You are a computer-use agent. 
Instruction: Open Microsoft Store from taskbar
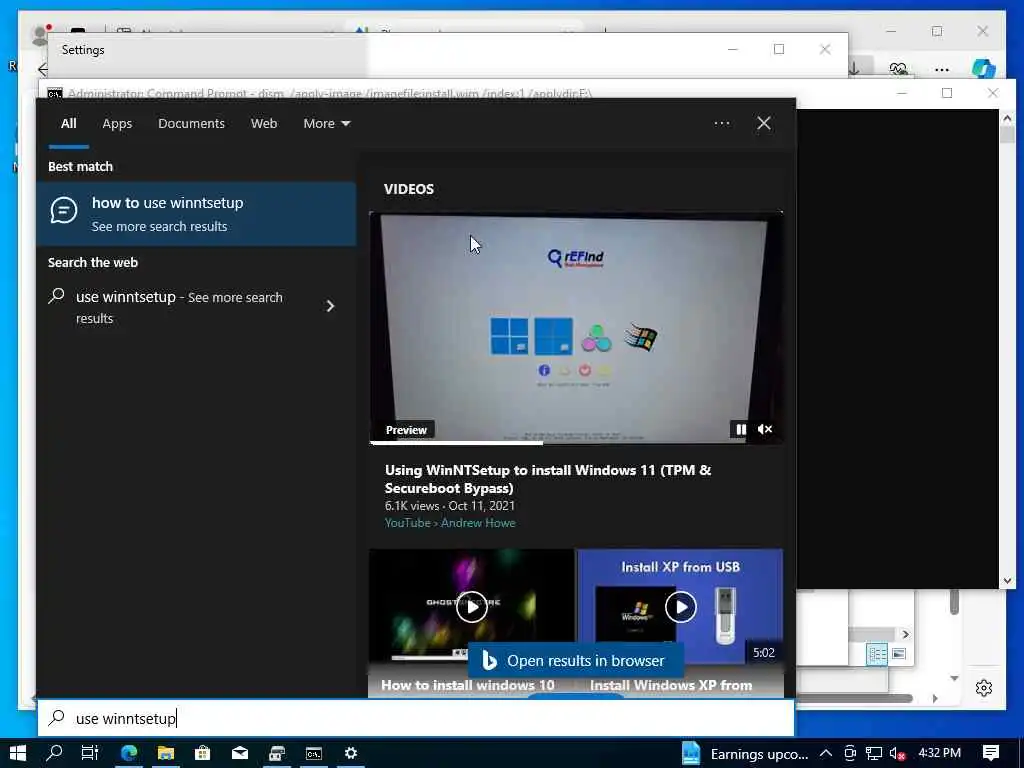(202, 754)
